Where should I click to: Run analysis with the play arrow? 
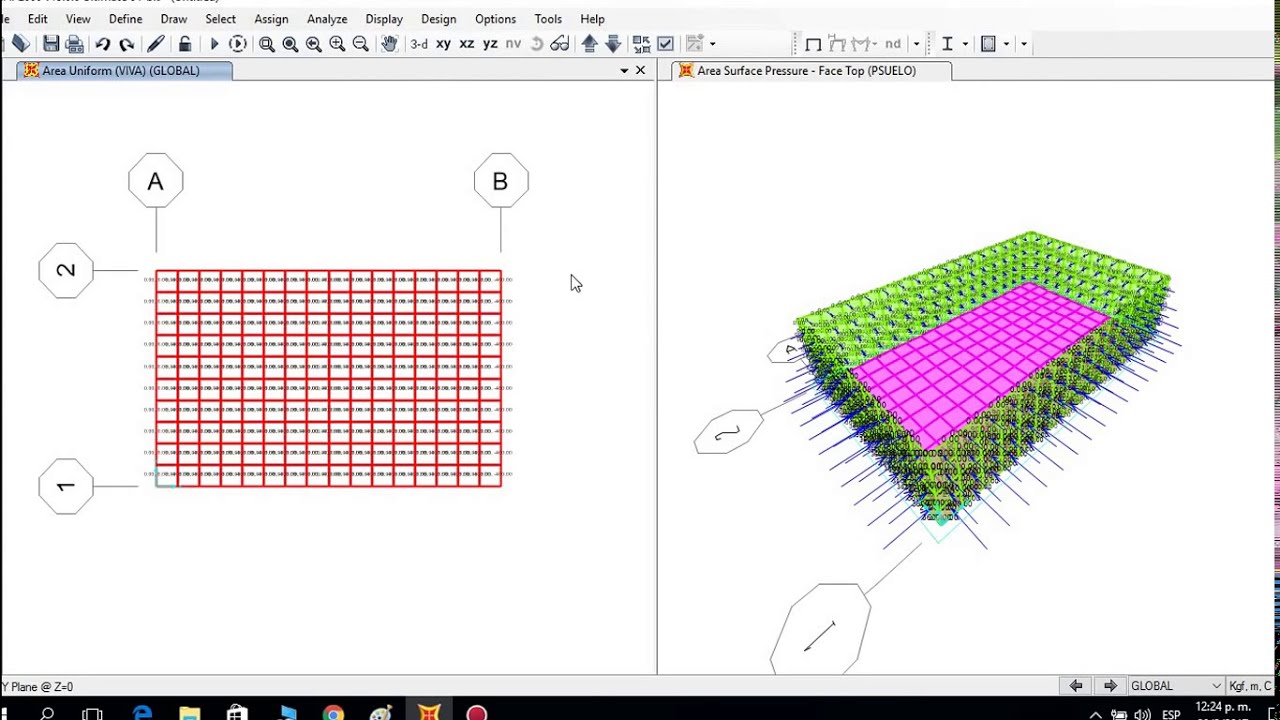point(213,44)
